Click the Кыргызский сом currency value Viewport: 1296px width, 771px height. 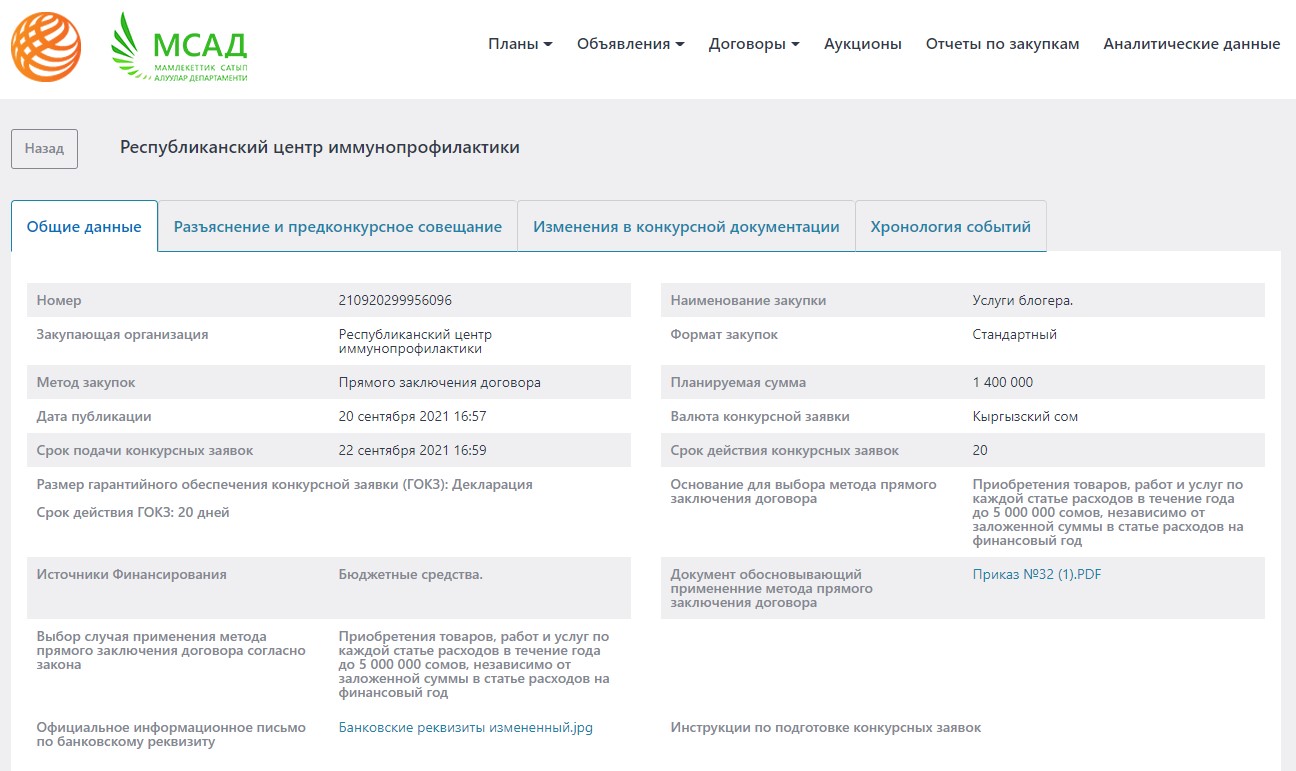pos(1025,417)
